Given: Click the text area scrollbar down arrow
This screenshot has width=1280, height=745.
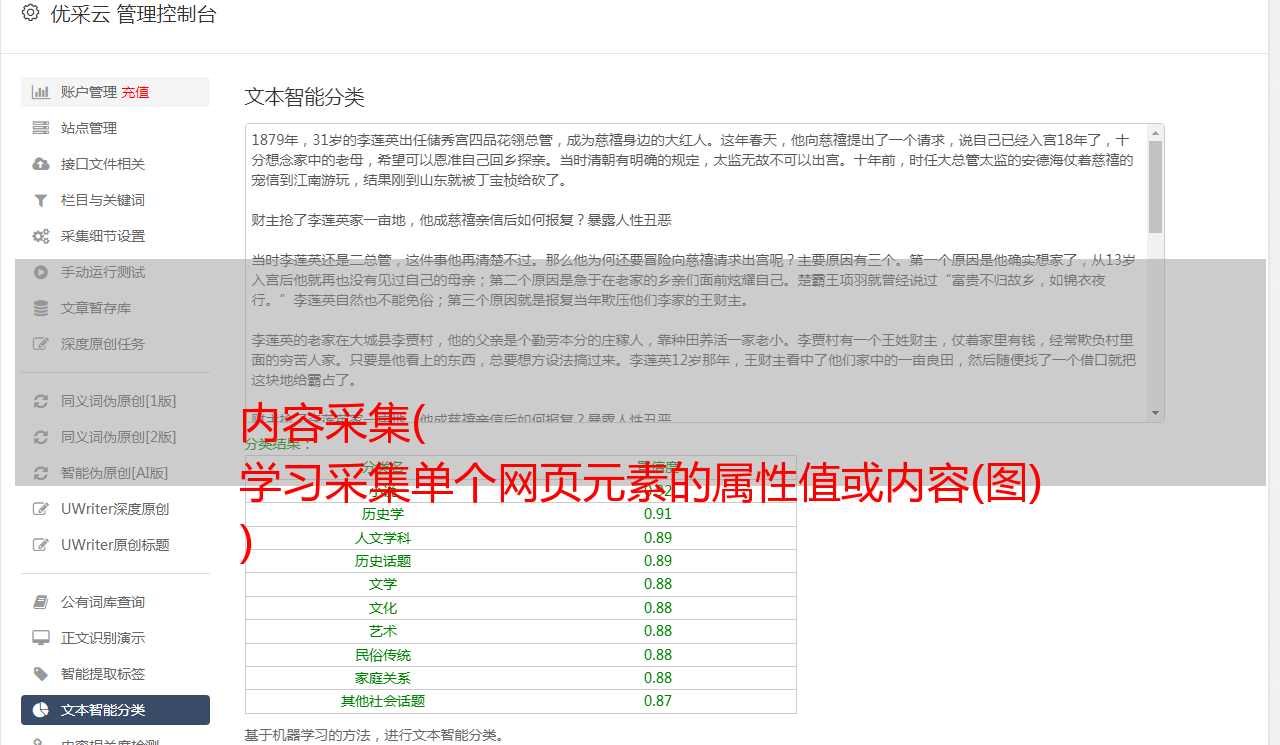Looking at the screenshot, I should (x=1156, y=413).
